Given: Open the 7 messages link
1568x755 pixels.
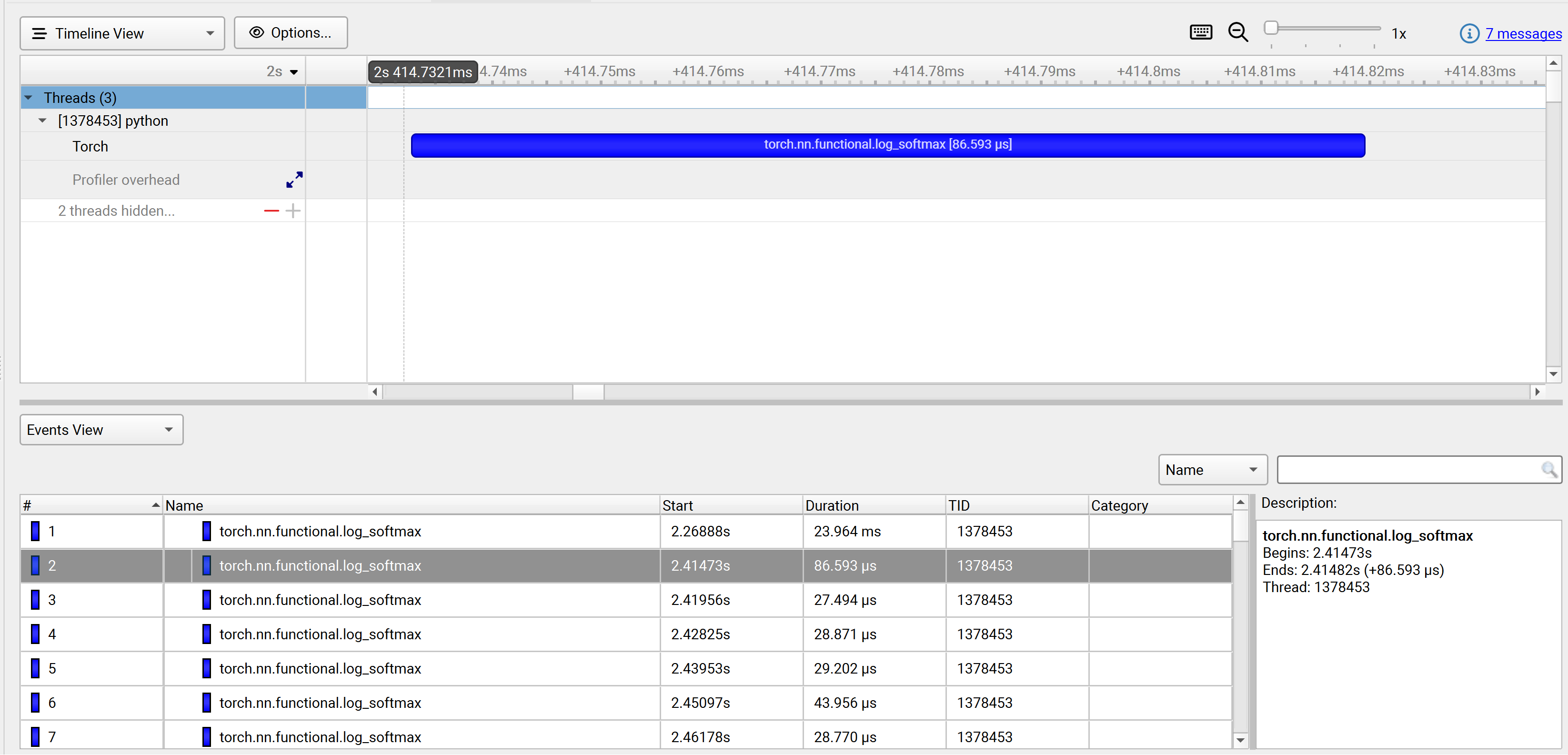Looking at the screenshot, I should [1523, 34].
